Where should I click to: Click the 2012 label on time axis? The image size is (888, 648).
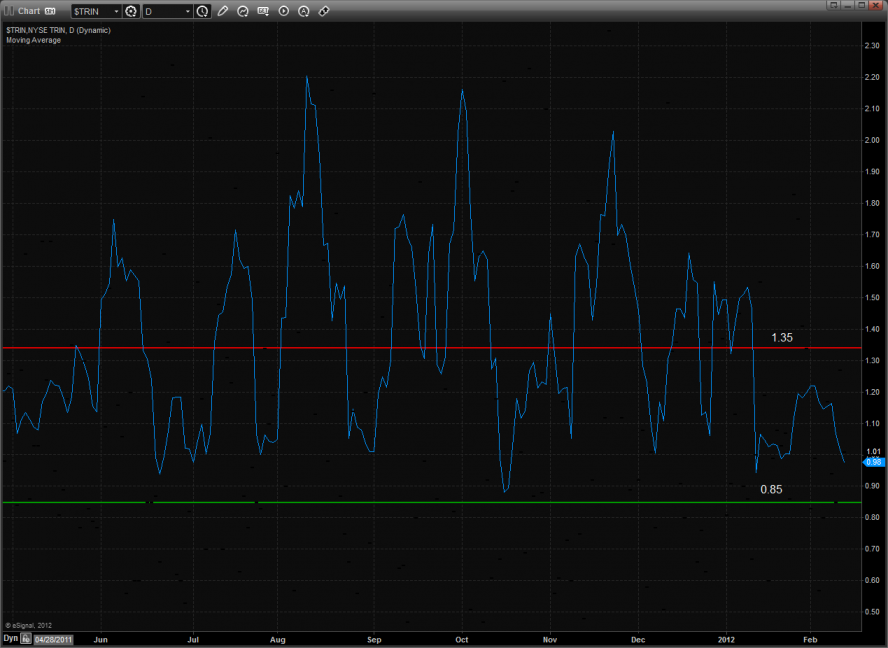coord(726,640)
